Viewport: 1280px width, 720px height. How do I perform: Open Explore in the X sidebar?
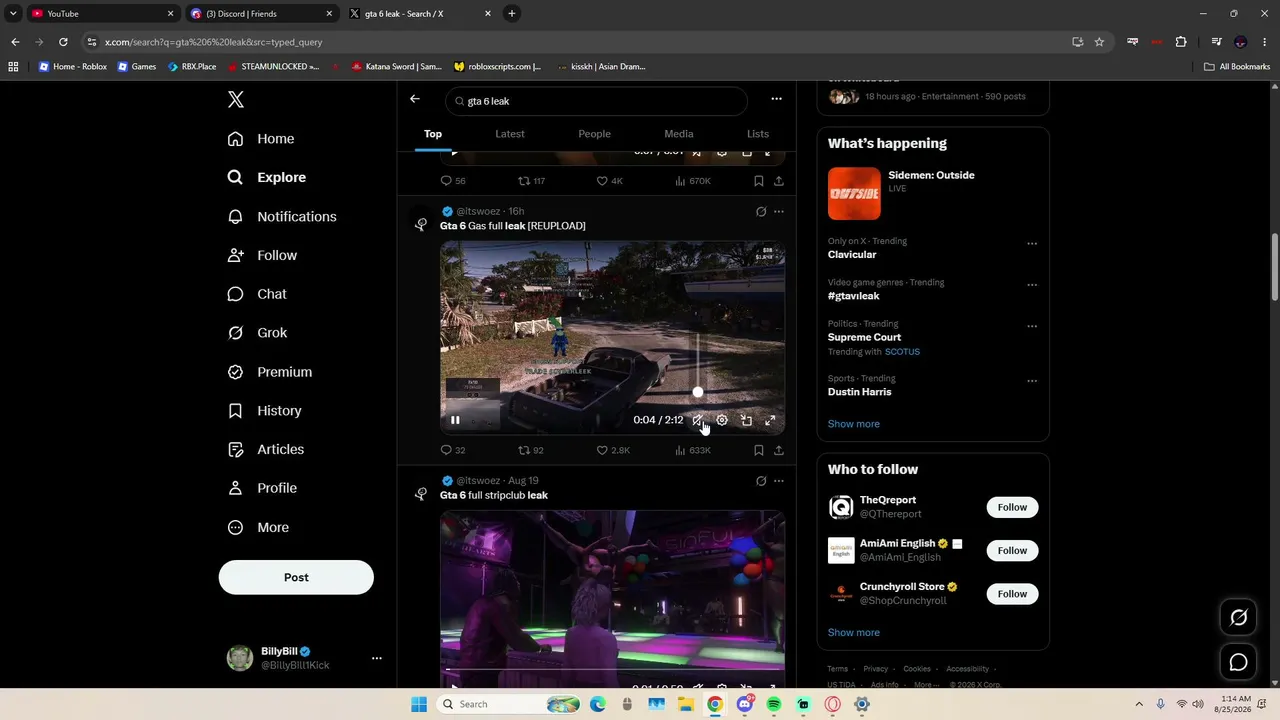click(267, 177)
